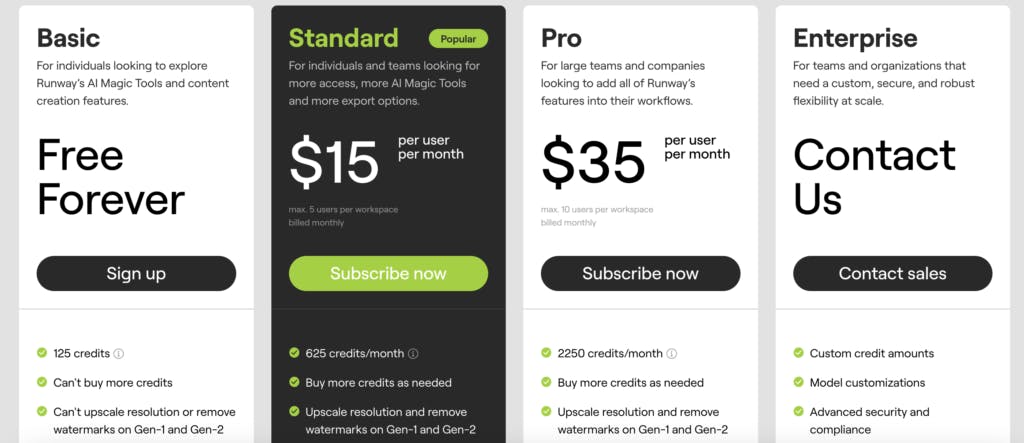
Task: Click checkmark beside Can't buy more credits
Action: 42,382
